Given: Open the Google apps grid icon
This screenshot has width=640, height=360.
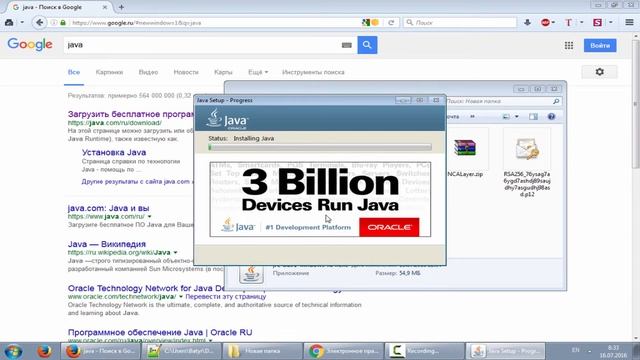Looking at the screenshot, I should (x=569, y=45).
